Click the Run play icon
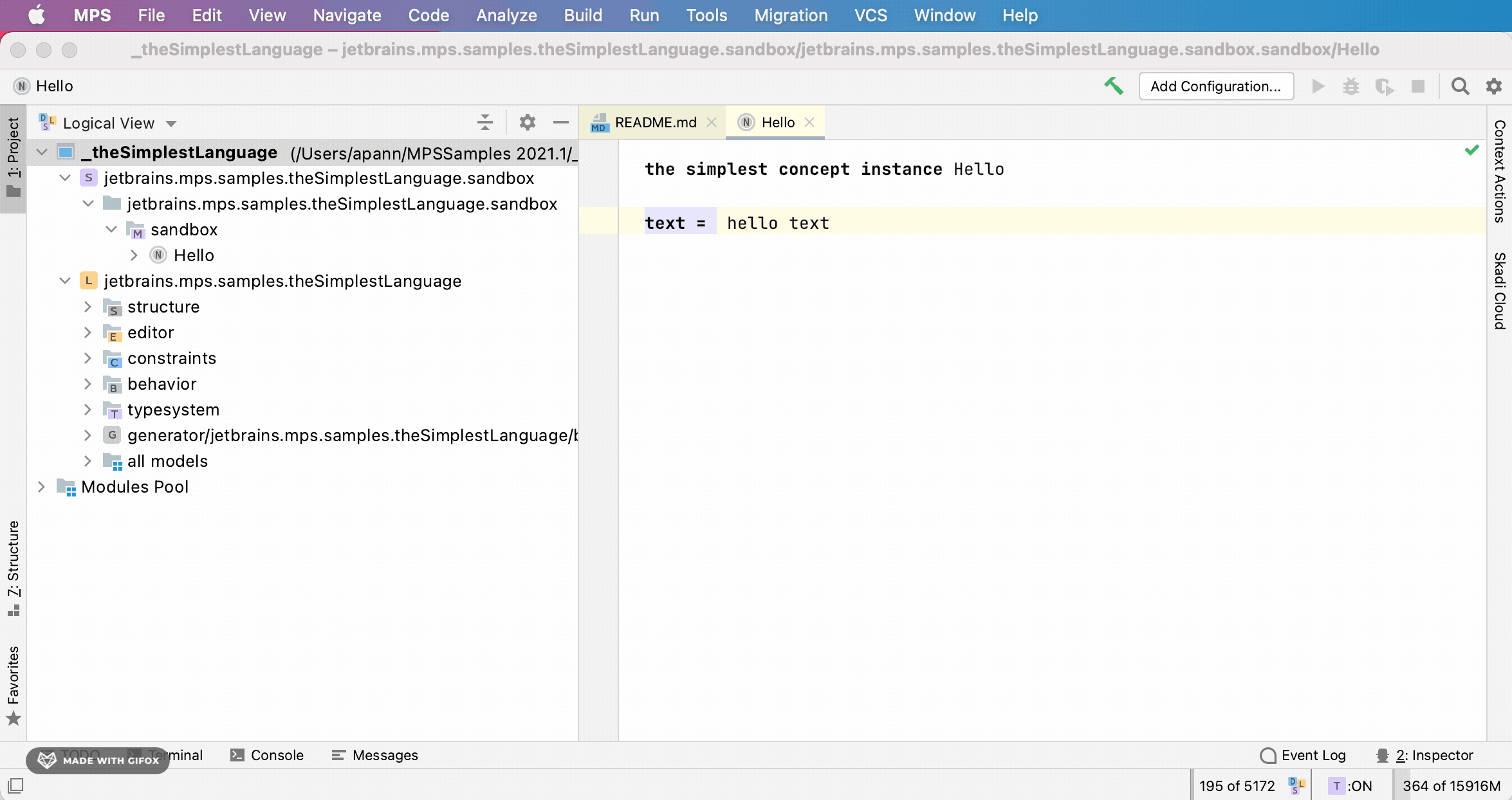1512x800 pixels. (x=1318, y=86)
